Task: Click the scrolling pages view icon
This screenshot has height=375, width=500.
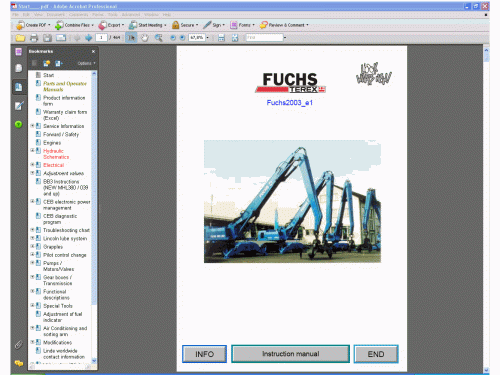Action: 221,38
